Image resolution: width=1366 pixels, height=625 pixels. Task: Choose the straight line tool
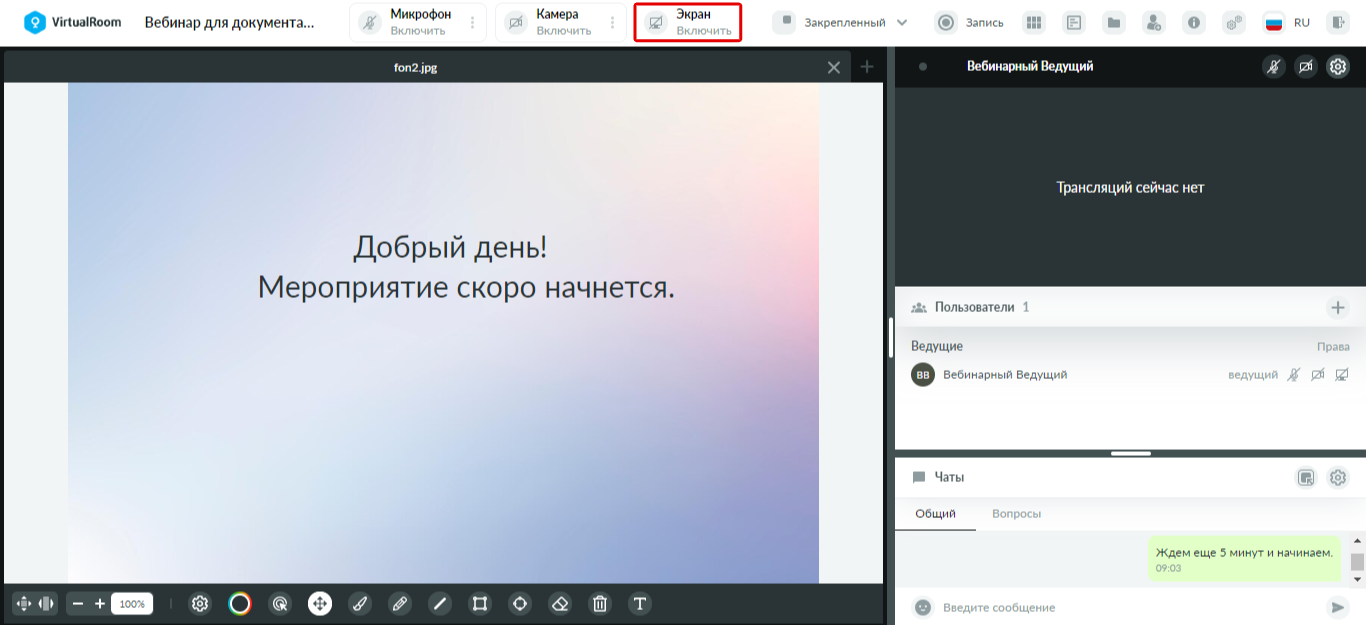(440, 603)
